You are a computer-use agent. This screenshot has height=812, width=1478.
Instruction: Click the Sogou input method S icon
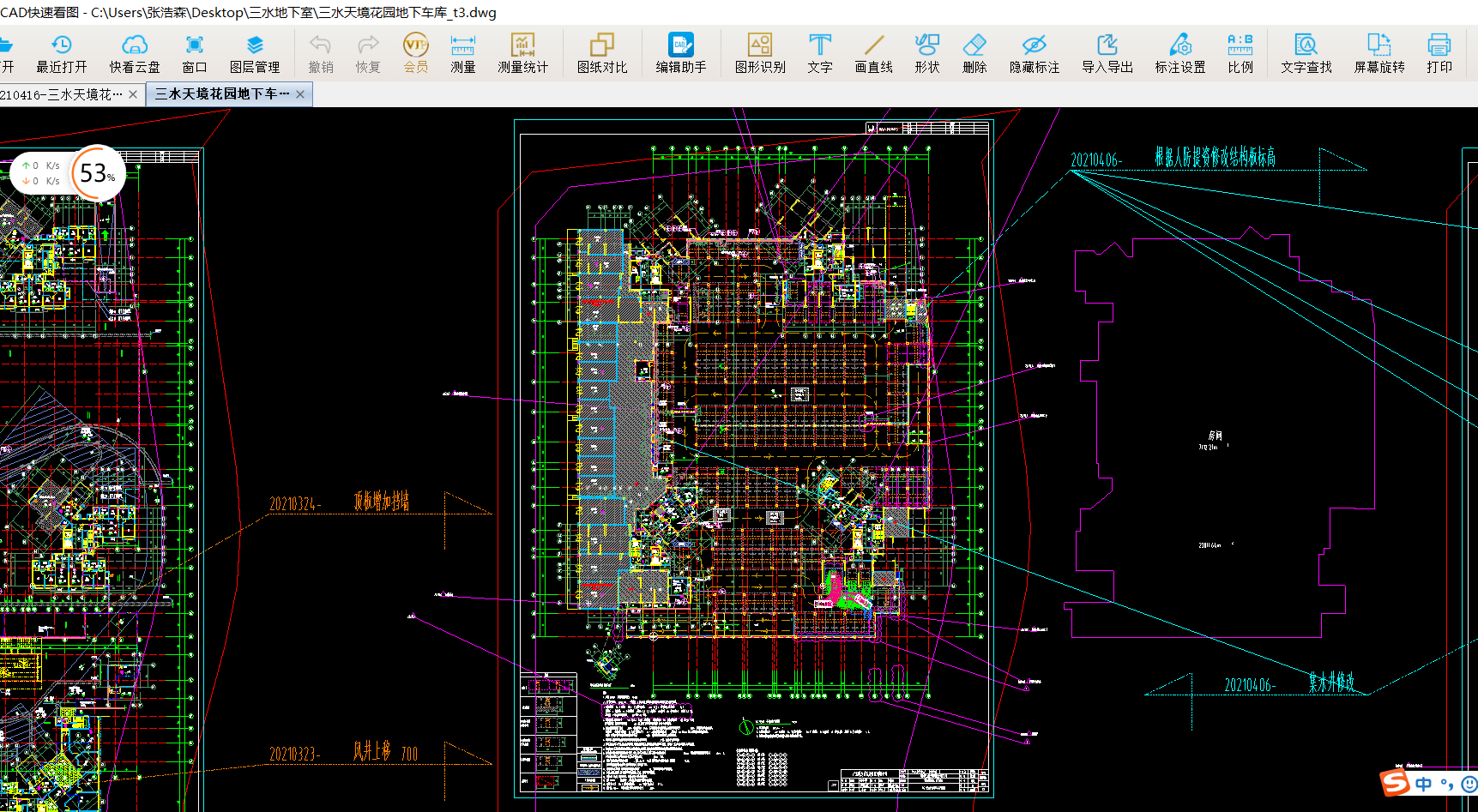coord(1395,783)
